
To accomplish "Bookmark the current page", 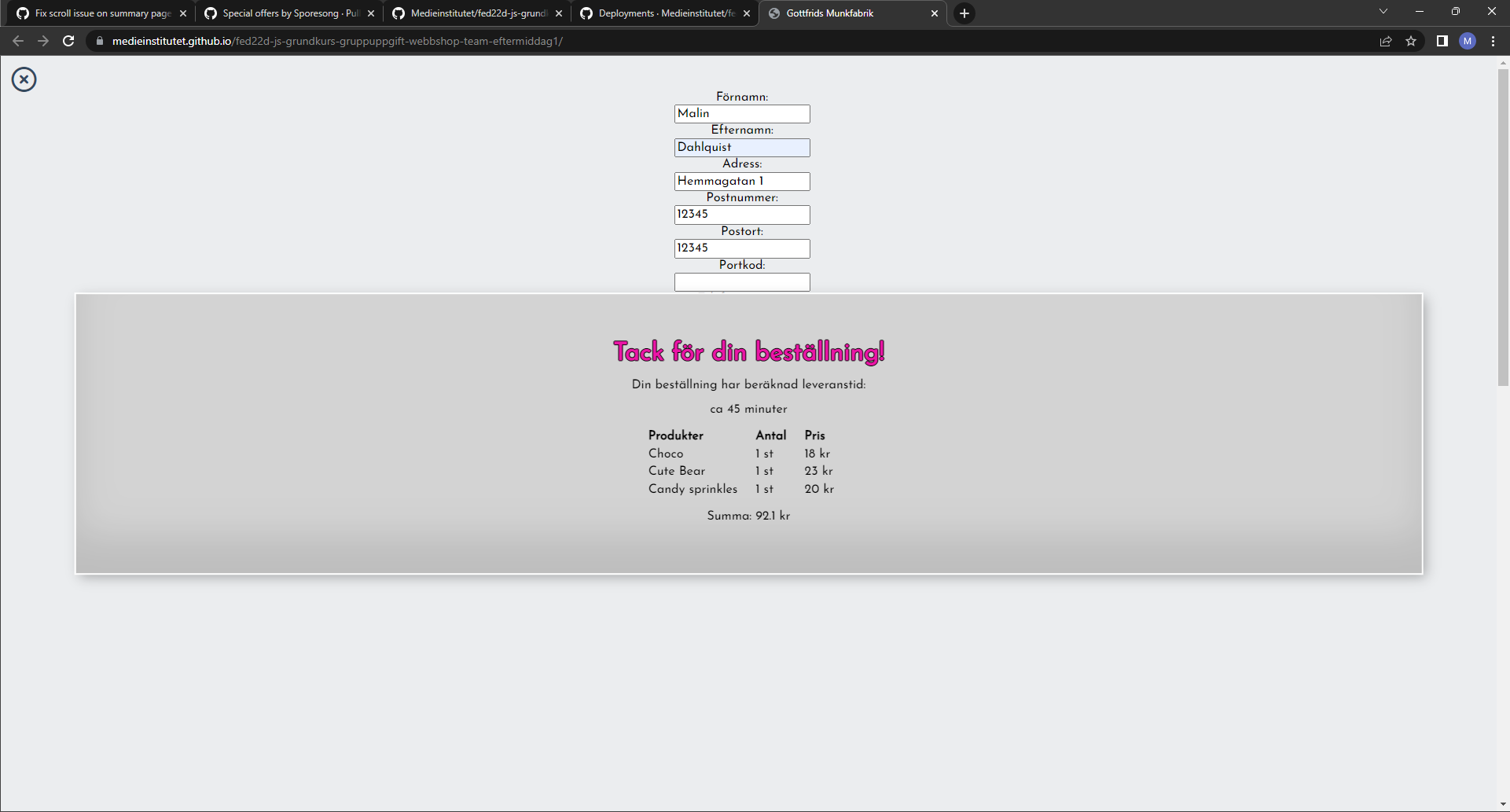I will click(1411, 41).
